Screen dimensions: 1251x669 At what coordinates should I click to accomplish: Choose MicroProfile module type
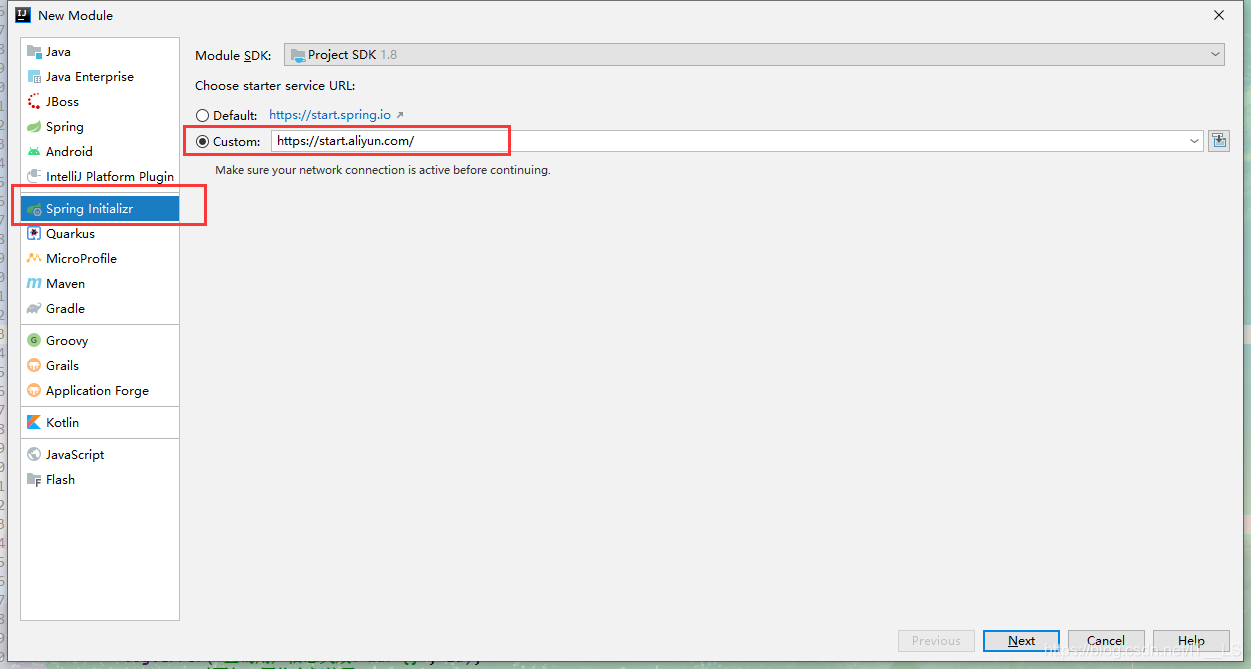[x=100, y=259]
